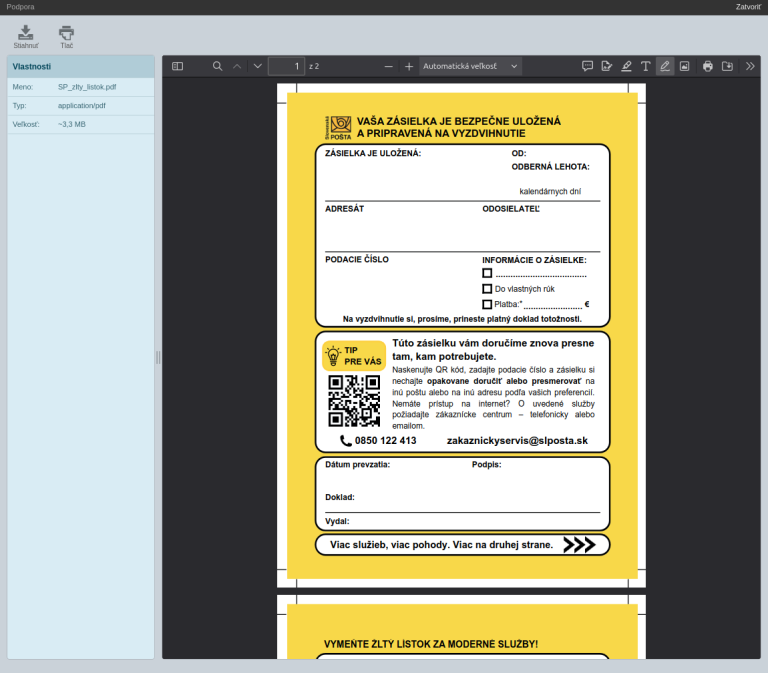Zoom out with the minus button
Screen dimensions: 768x673
(x=388, y=67)
